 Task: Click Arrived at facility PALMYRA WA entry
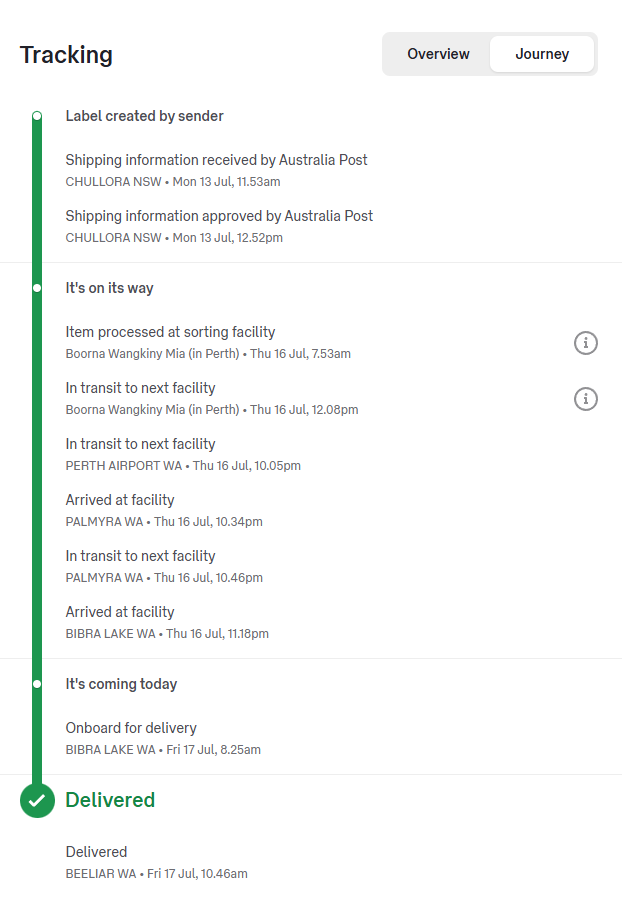point(164,511)
